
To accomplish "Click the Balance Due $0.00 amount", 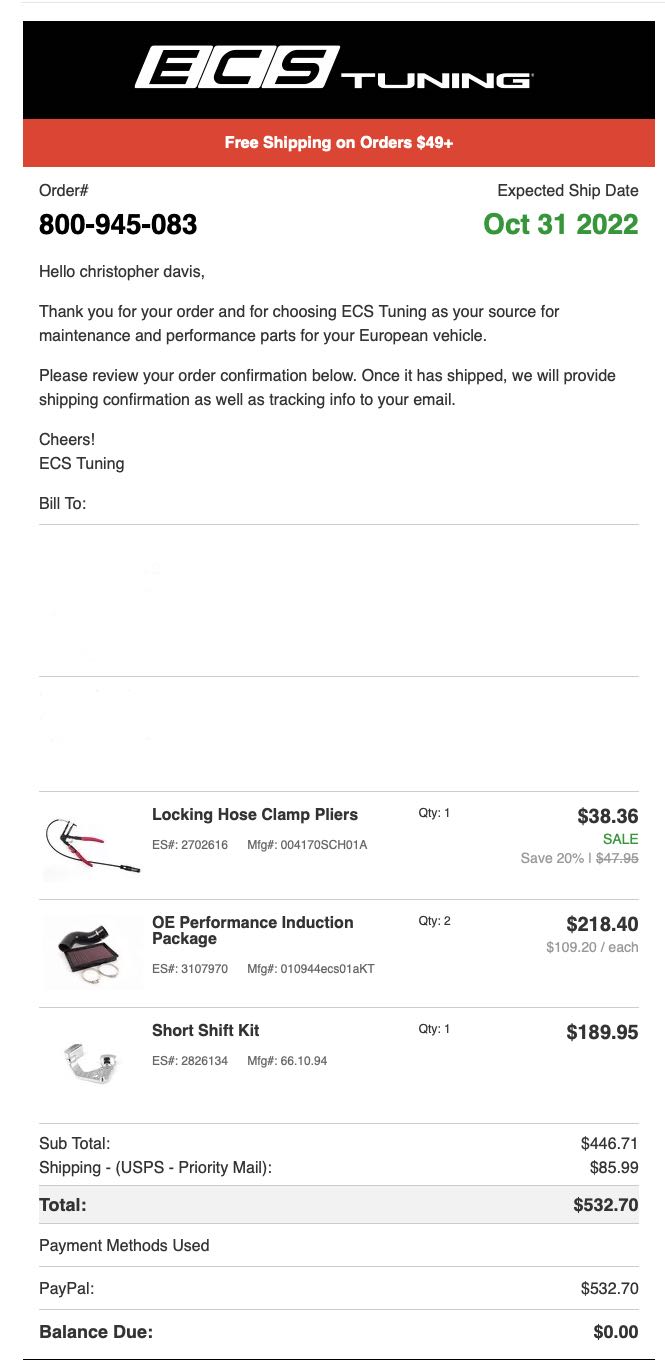I will coord(615,1332).
